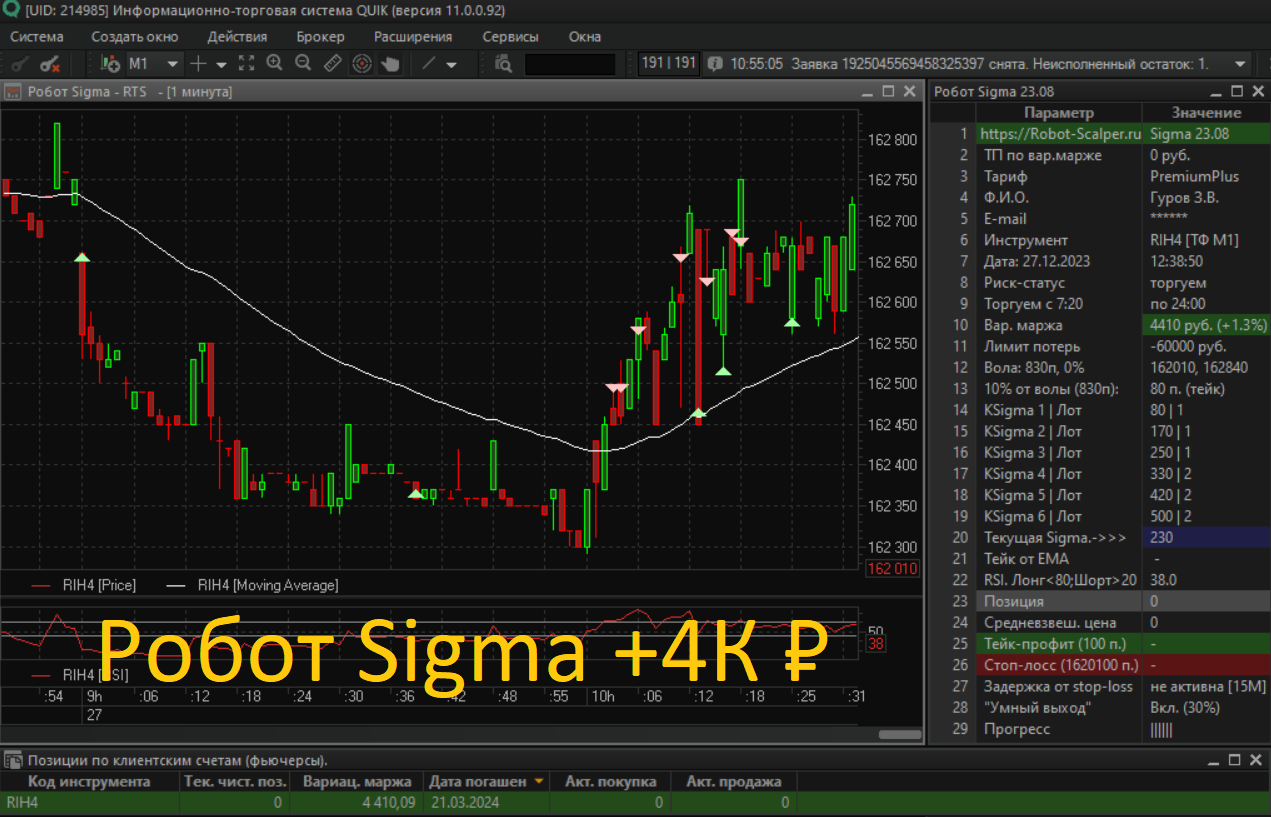1271x817 pixels.
Task: Open the Сервисы menu
Action: click(x=510, y=37)
